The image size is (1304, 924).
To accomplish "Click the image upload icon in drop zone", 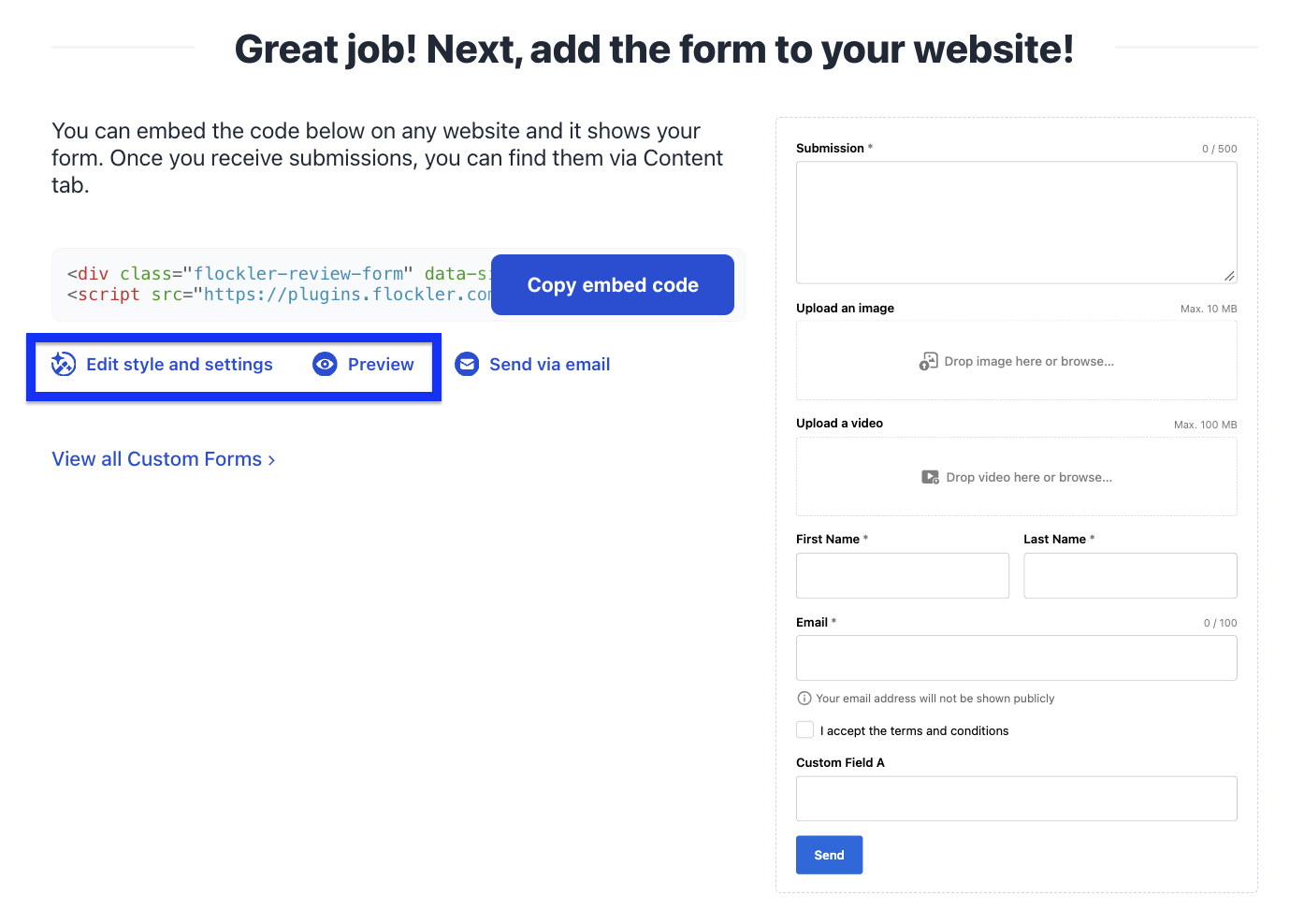I will tap(928, 361).
